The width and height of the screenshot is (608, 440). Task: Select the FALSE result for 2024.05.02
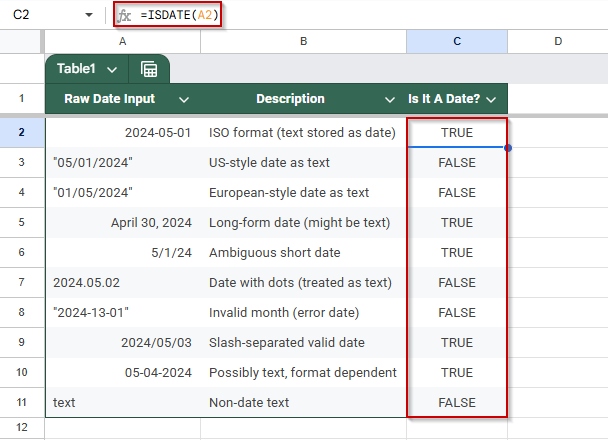click(x=457, y=283)
